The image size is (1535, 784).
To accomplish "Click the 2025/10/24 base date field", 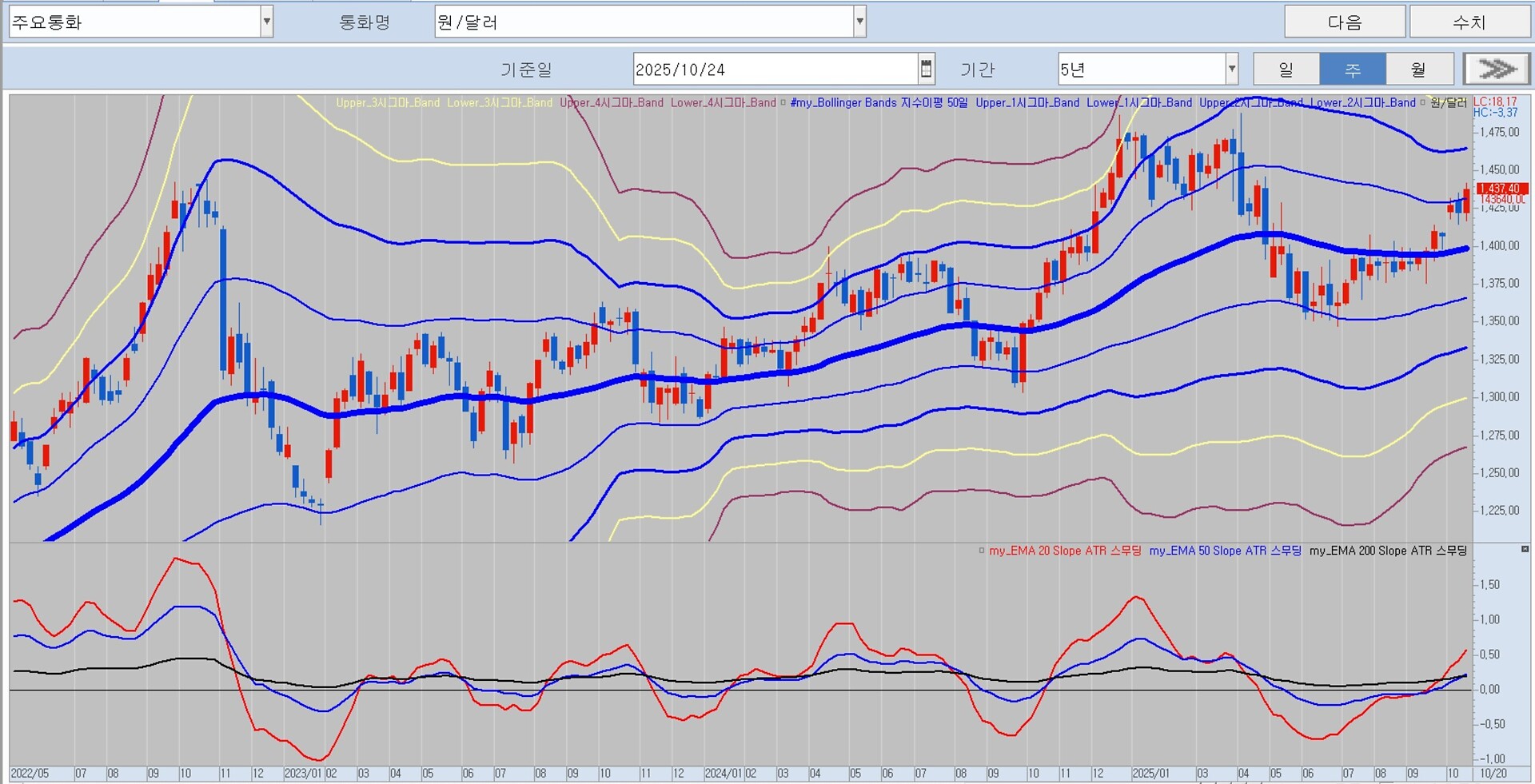I will [775, 69].
